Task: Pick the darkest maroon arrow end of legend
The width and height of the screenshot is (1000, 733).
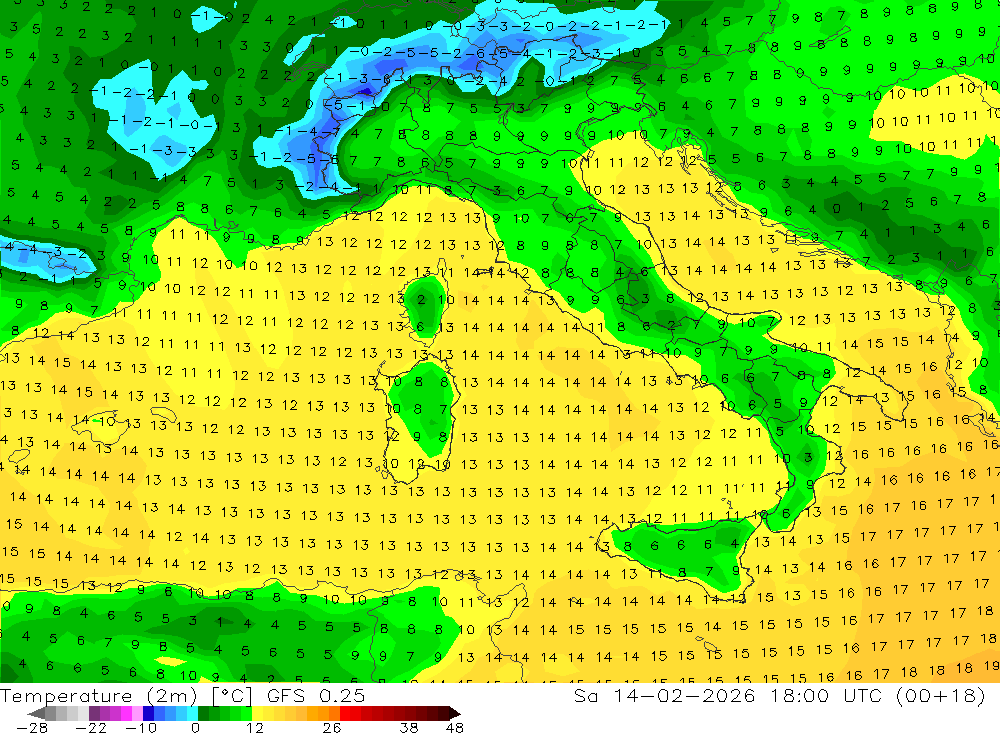Action: (455, 713)
